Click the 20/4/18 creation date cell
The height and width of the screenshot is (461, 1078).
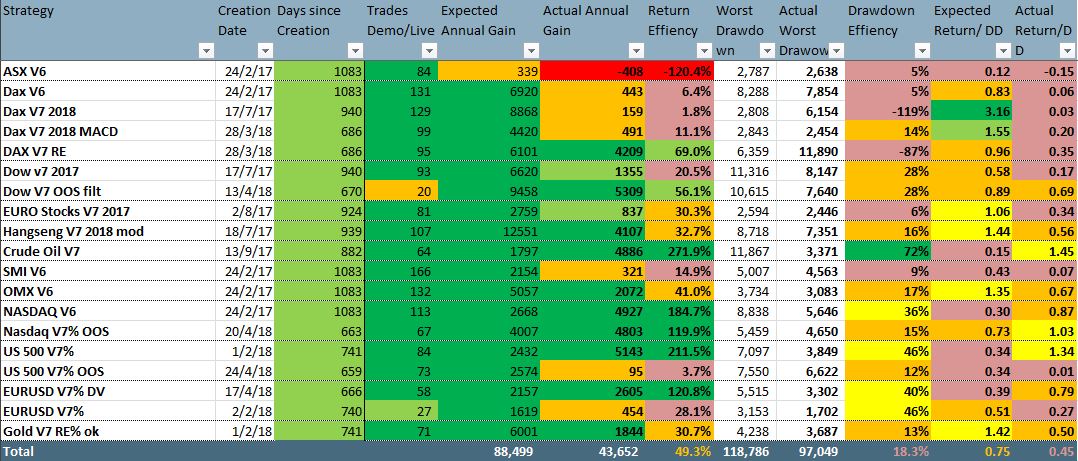click(245, 331)
